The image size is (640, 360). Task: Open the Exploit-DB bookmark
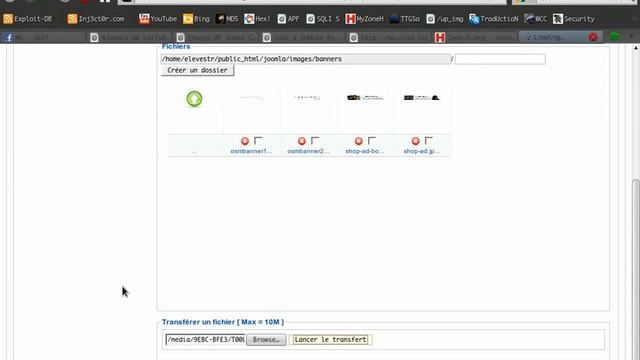click(28, 19)
